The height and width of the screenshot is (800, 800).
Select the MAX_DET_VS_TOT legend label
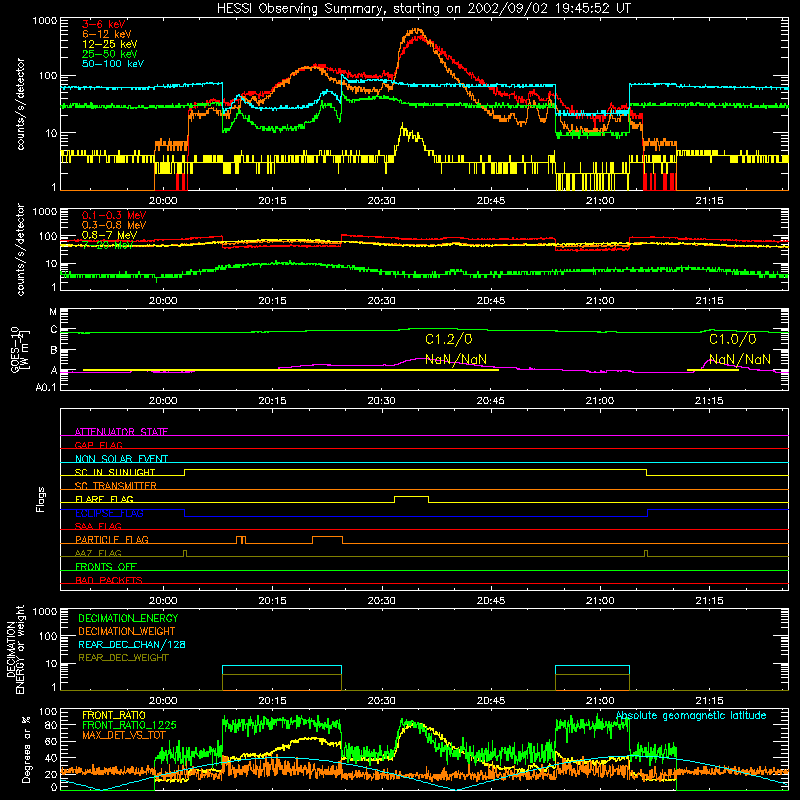tap(124, 735)
